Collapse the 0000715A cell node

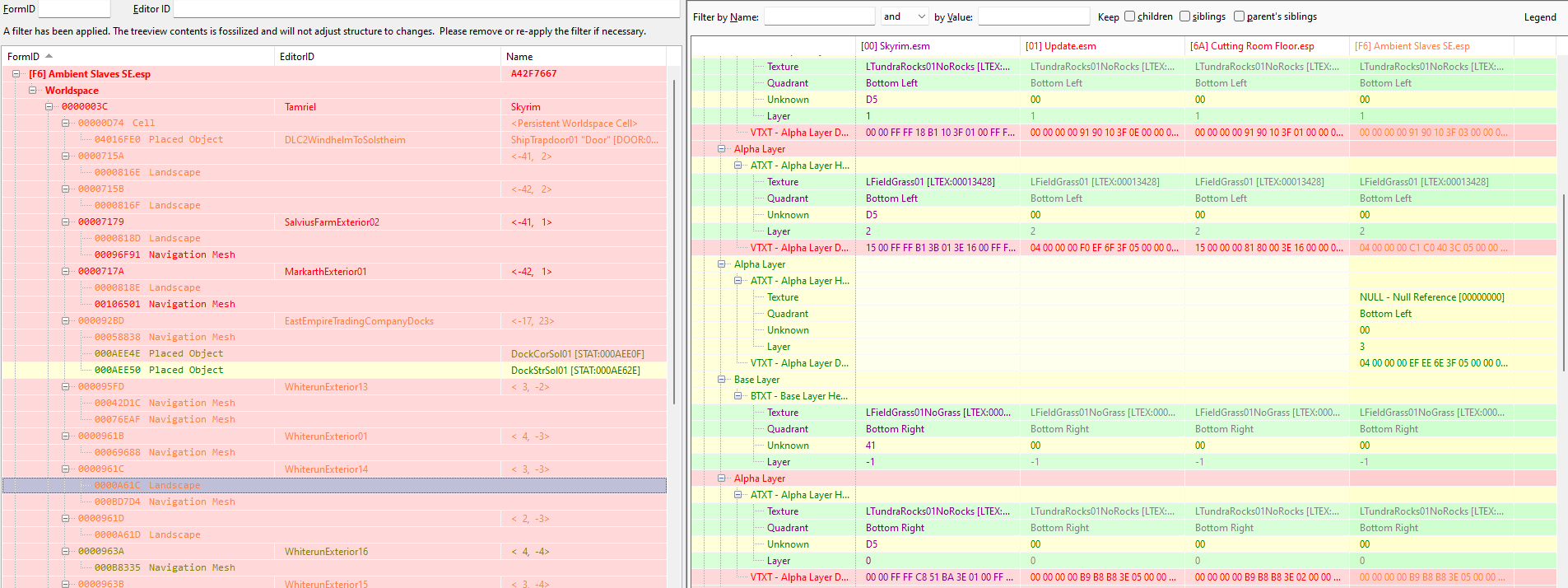(x=65, y=156)
